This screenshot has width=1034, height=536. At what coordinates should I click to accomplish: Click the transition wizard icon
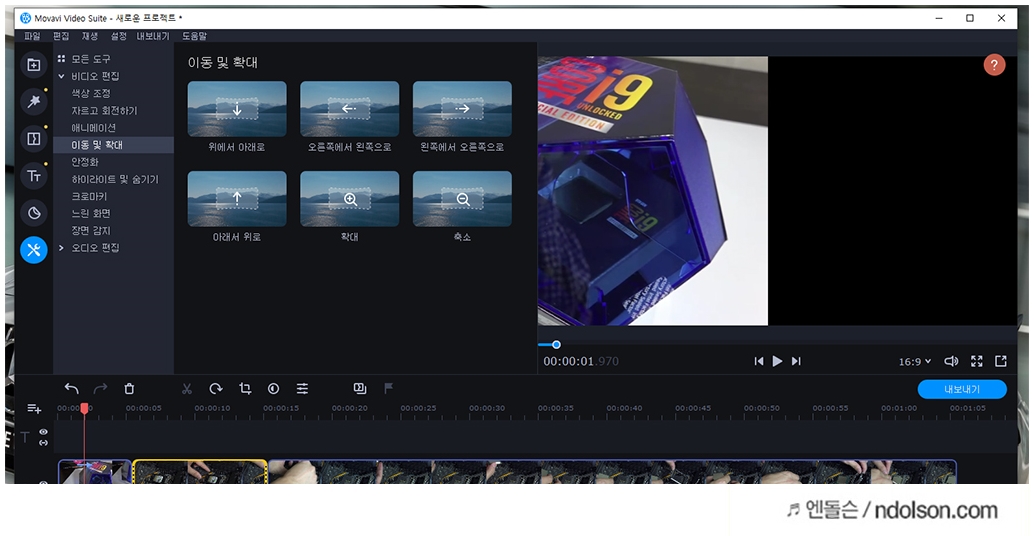(359, 388)
